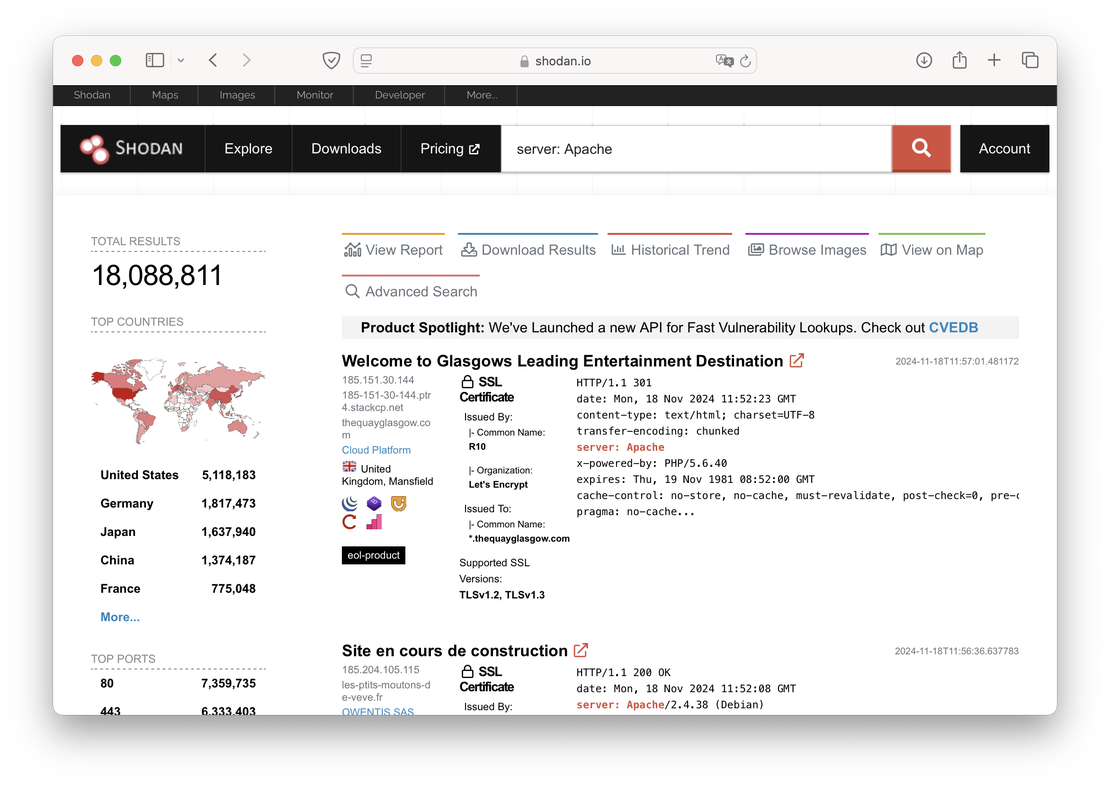
Task: Open the Glasgow result's external link icon
Action: [x=795, y=360]
